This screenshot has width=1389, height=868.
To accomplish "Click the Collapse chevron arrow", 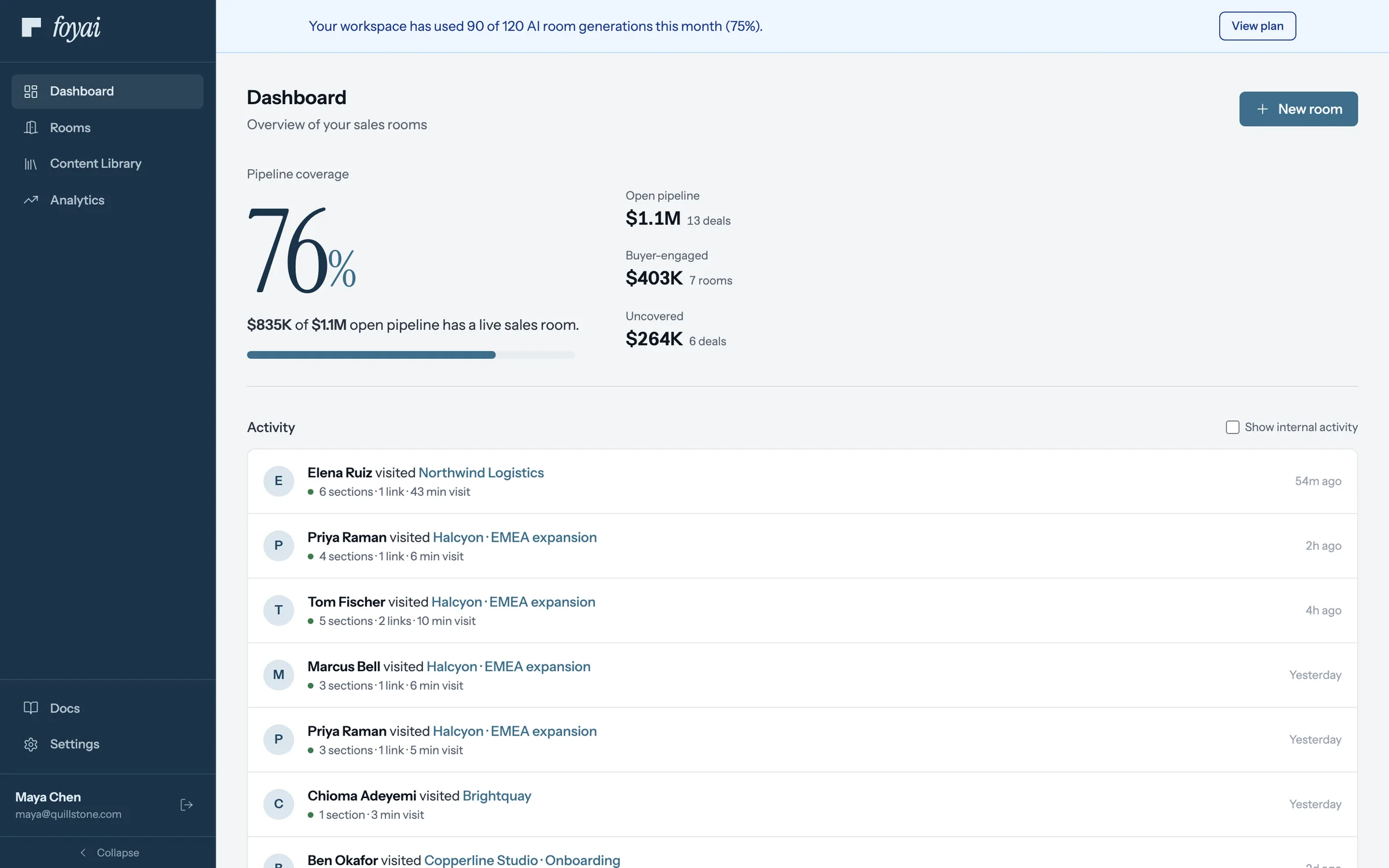I will pyautogui.click(x=83, y=852).
